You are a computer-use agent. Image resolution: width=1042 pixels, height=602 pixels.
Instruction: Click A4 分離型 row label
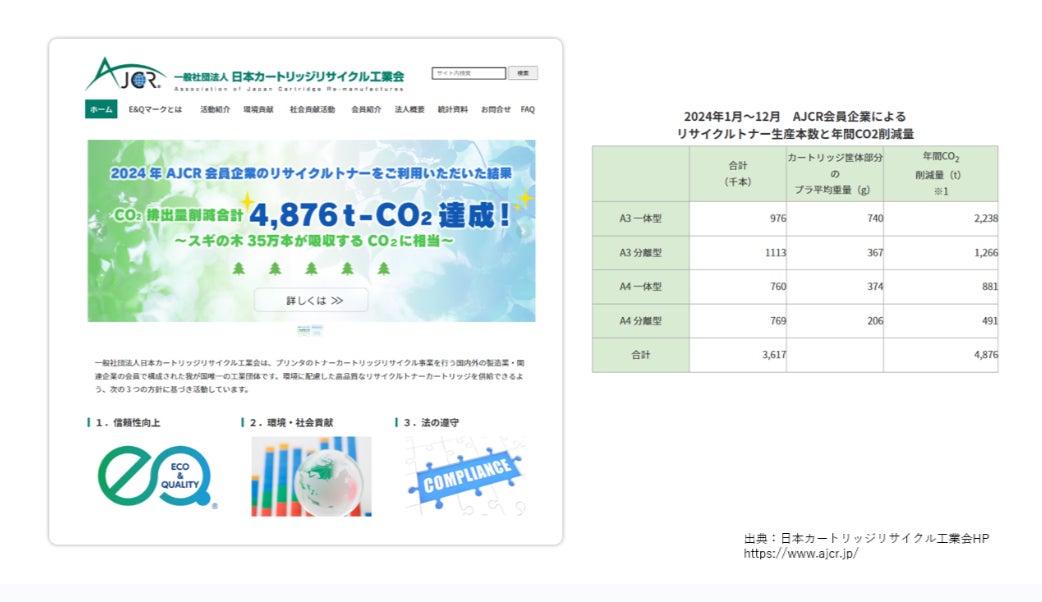click(641, 321)
